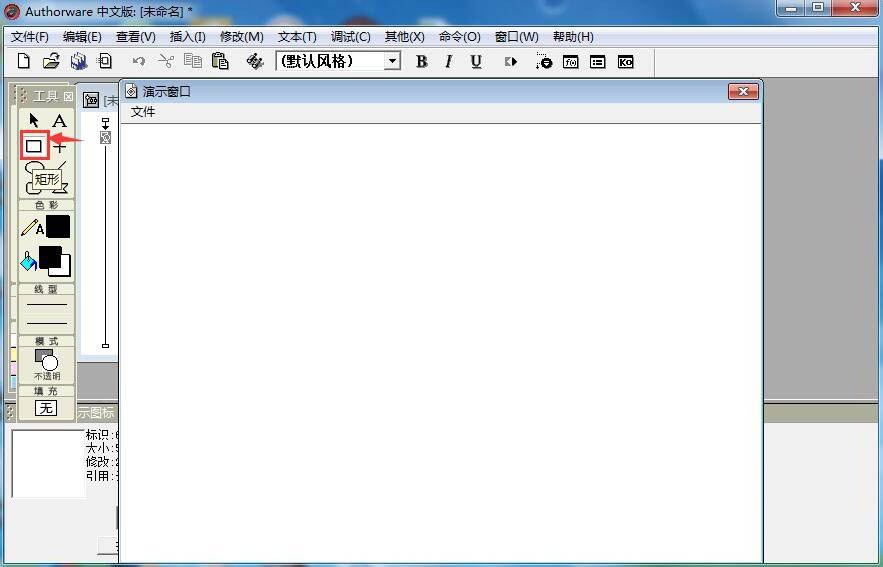Click the Restart run icon
Screen dimensions: 883x567
point(511,61)
